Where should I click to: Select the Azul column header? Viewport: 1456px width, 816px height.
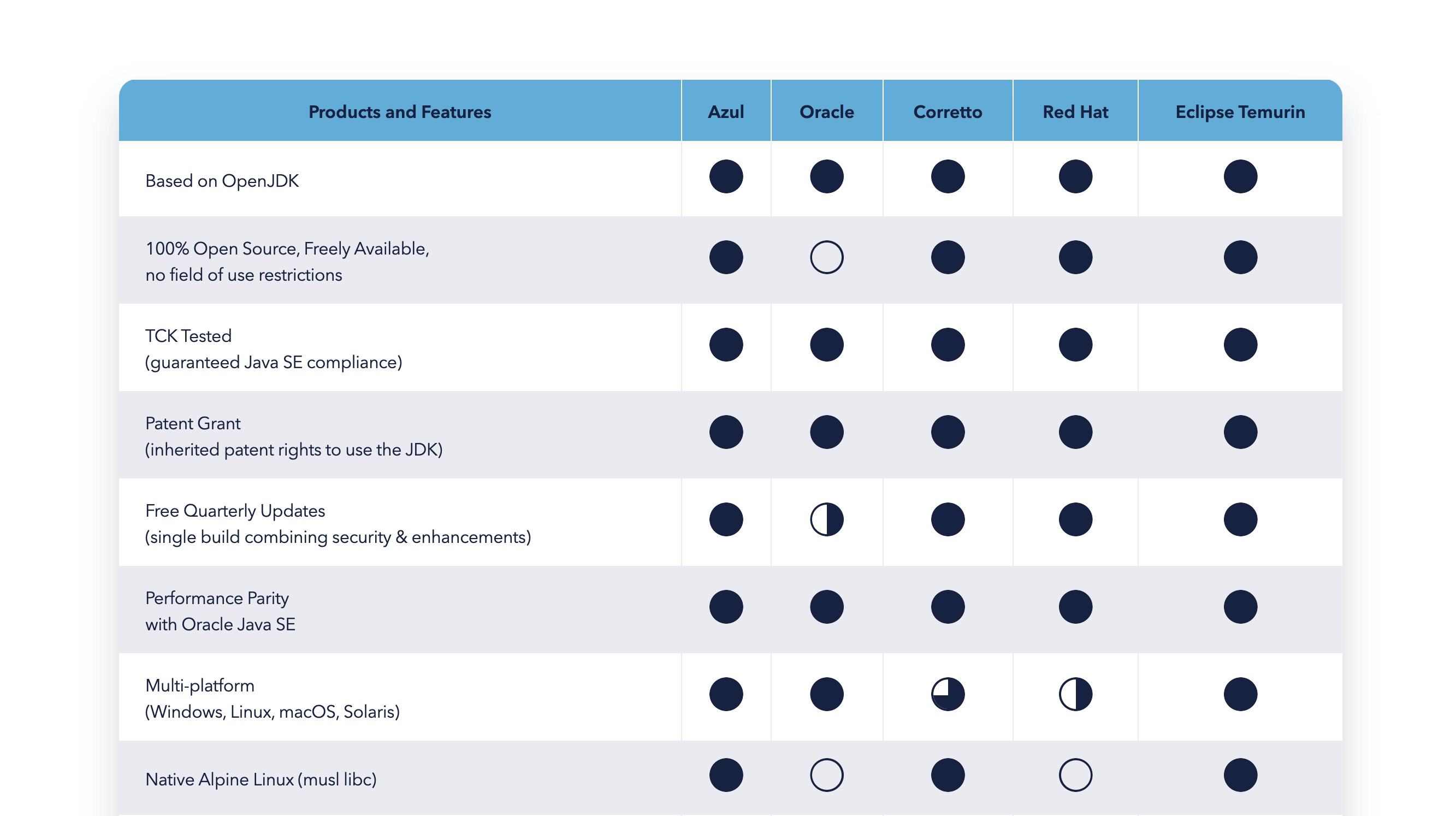[x=726, y=112]
